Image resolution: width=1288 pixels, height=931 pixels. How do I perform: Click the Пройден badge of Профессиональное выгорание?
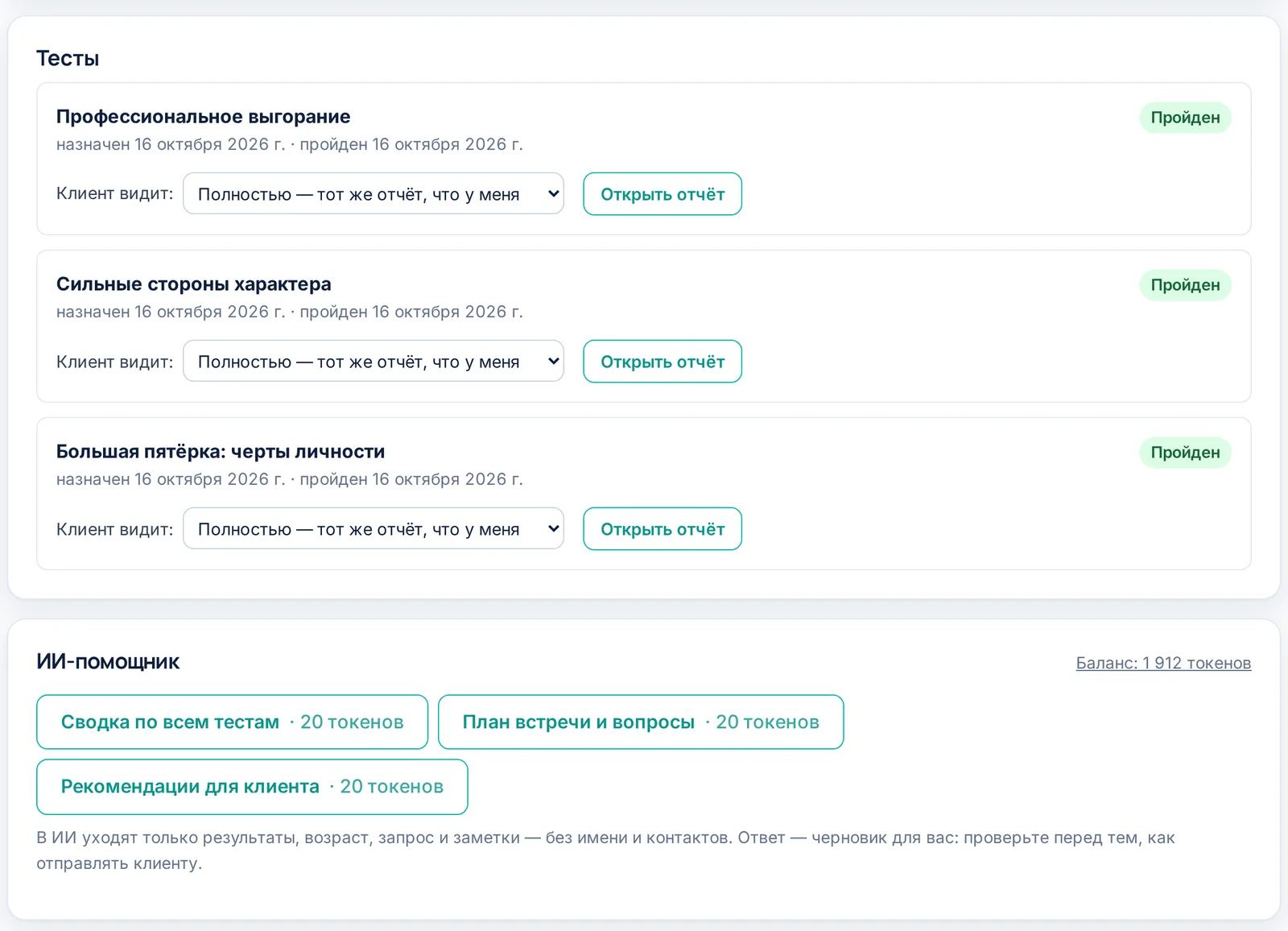coord(1185,118)
